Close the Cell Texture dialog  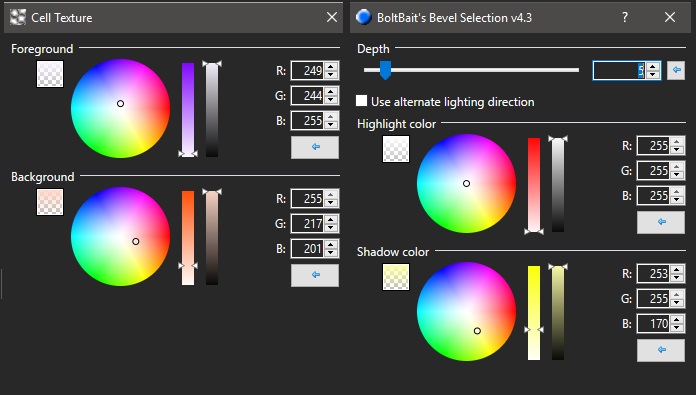pyautogui.click(x=332, y=17)
